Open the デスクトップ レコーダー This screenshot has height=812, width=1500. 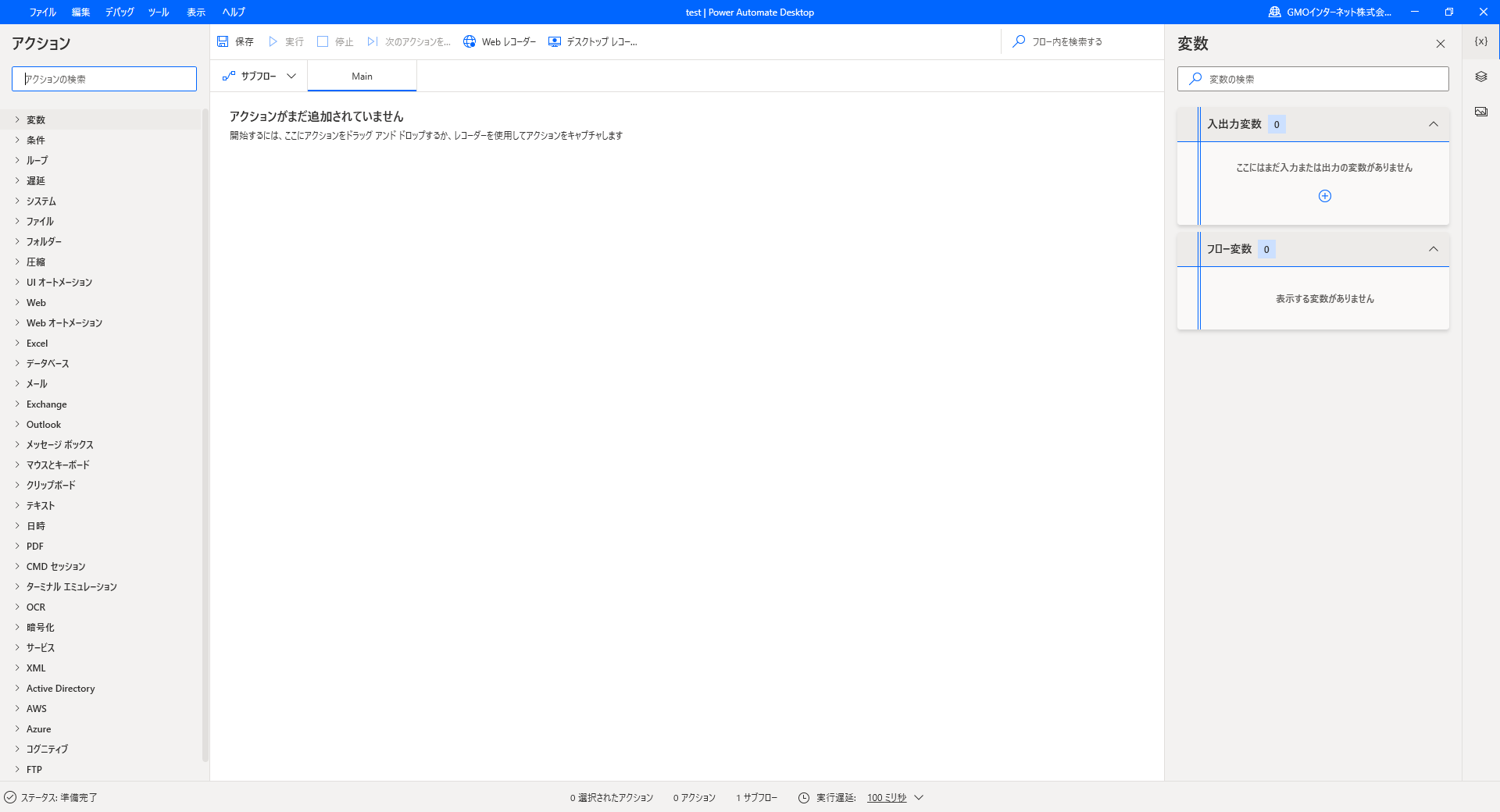pyautogui.click(x=593, y=41)
